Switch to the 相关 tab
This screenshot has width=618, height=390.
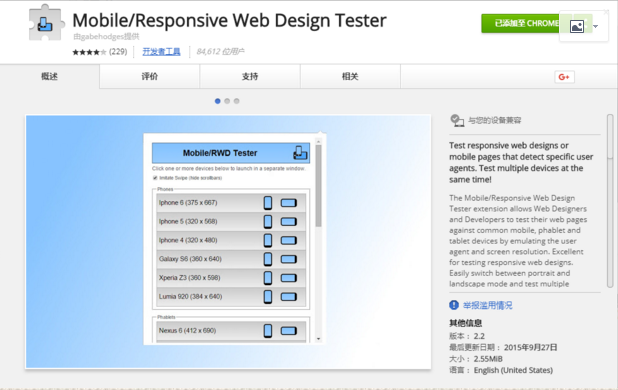(x=350, y=76)
